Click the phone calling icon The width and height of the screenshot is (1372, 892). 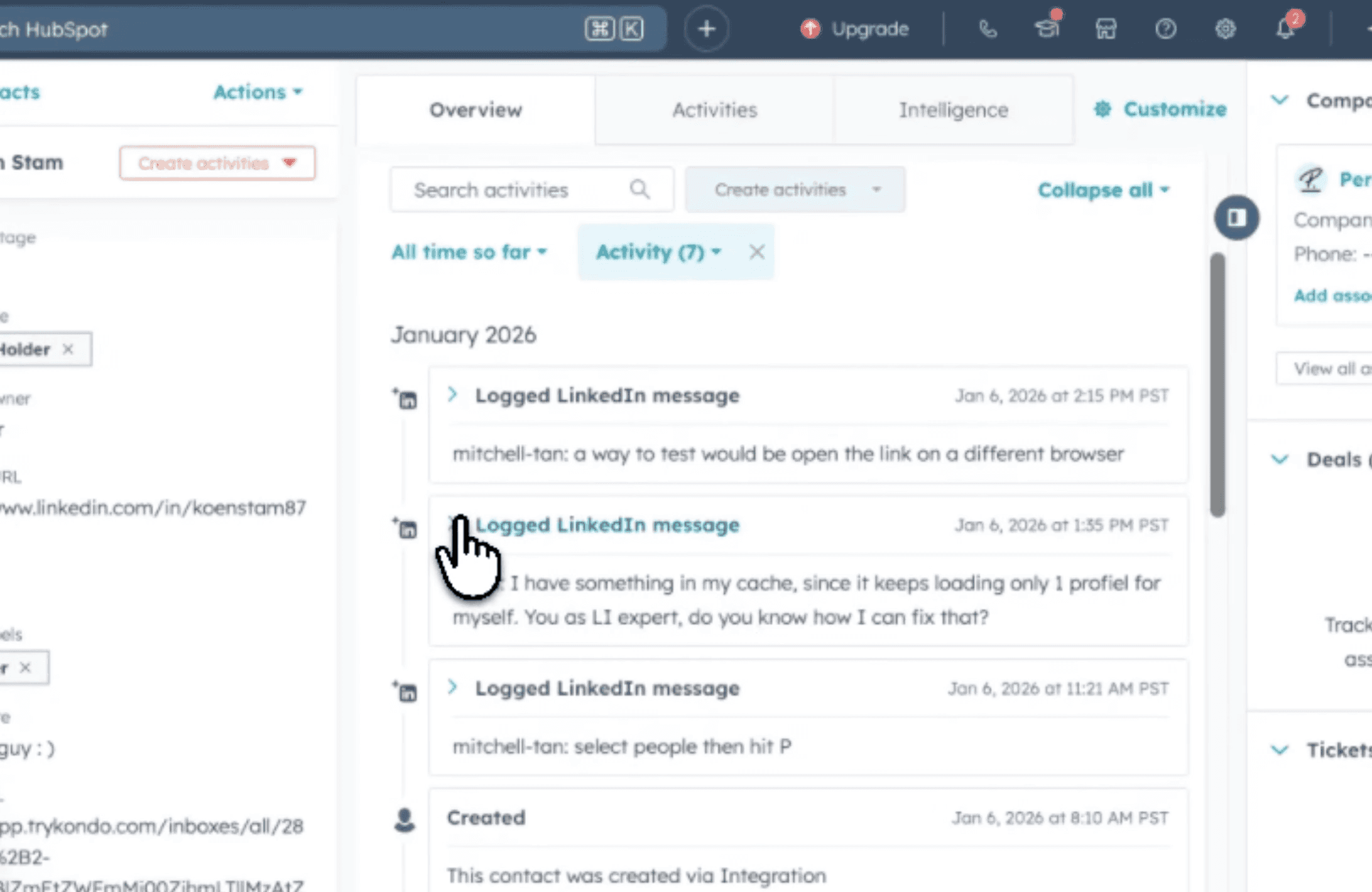pos(988,29)
